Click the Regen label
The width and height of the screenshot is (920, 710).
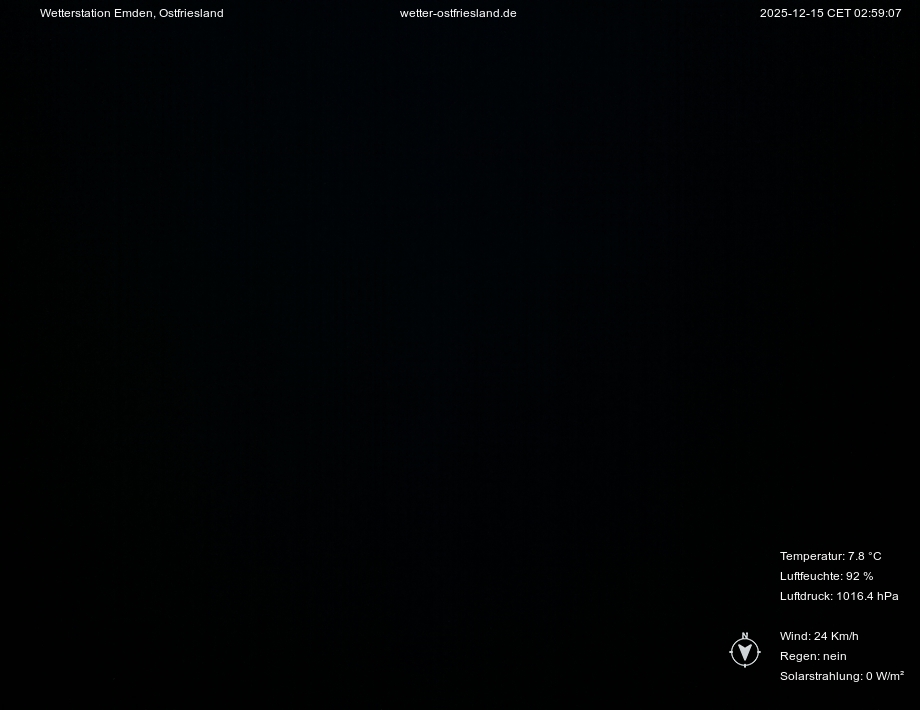click(800, 656)
